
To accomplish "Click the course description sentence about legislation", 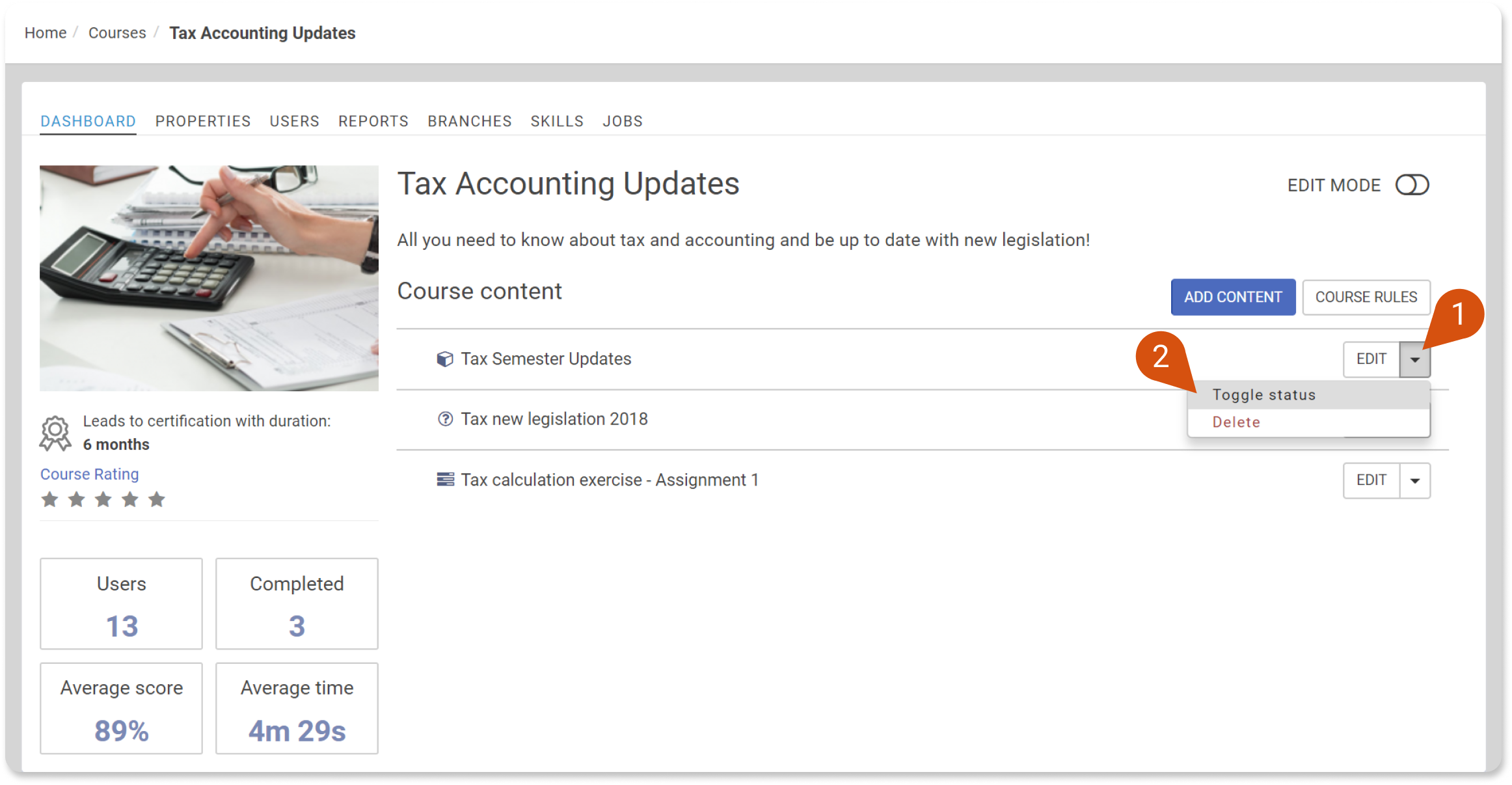I will click(x=744, y=240).
